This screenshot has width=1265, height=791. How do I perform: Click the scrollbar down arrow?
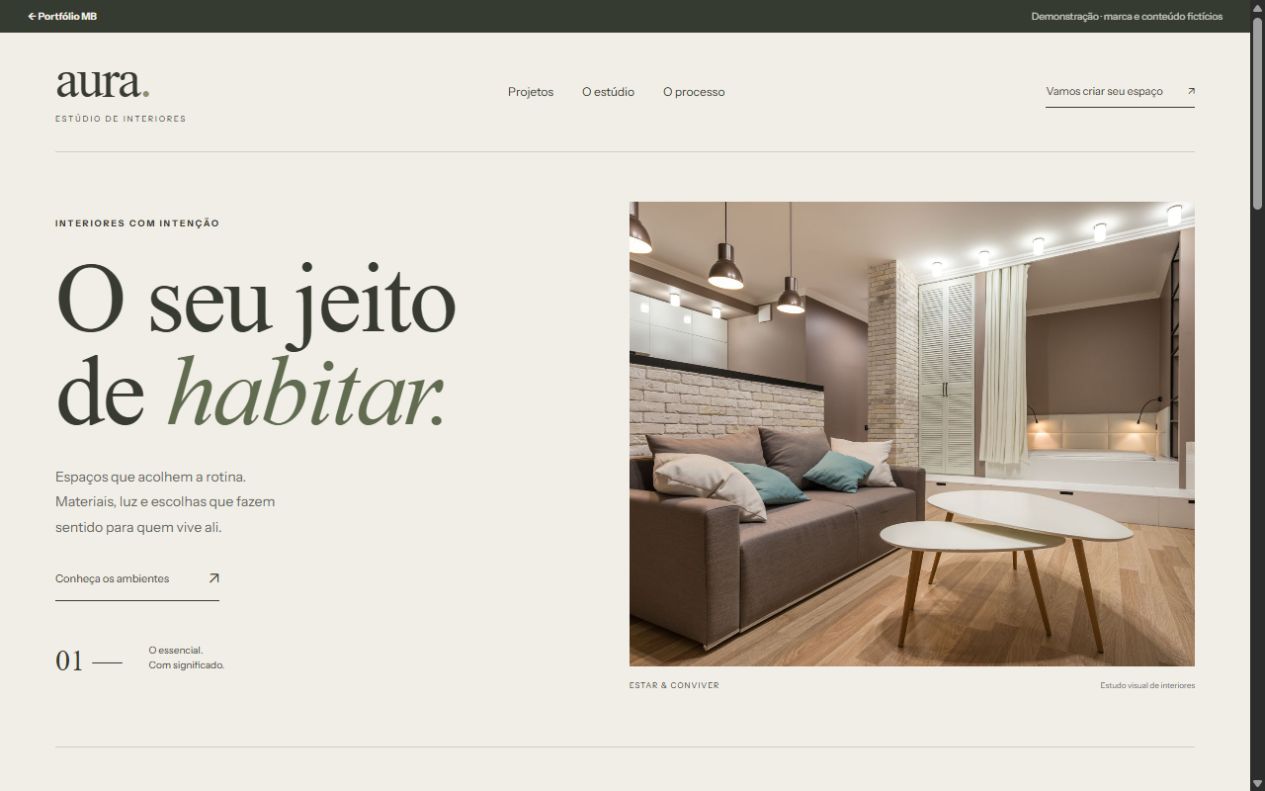1257,783
